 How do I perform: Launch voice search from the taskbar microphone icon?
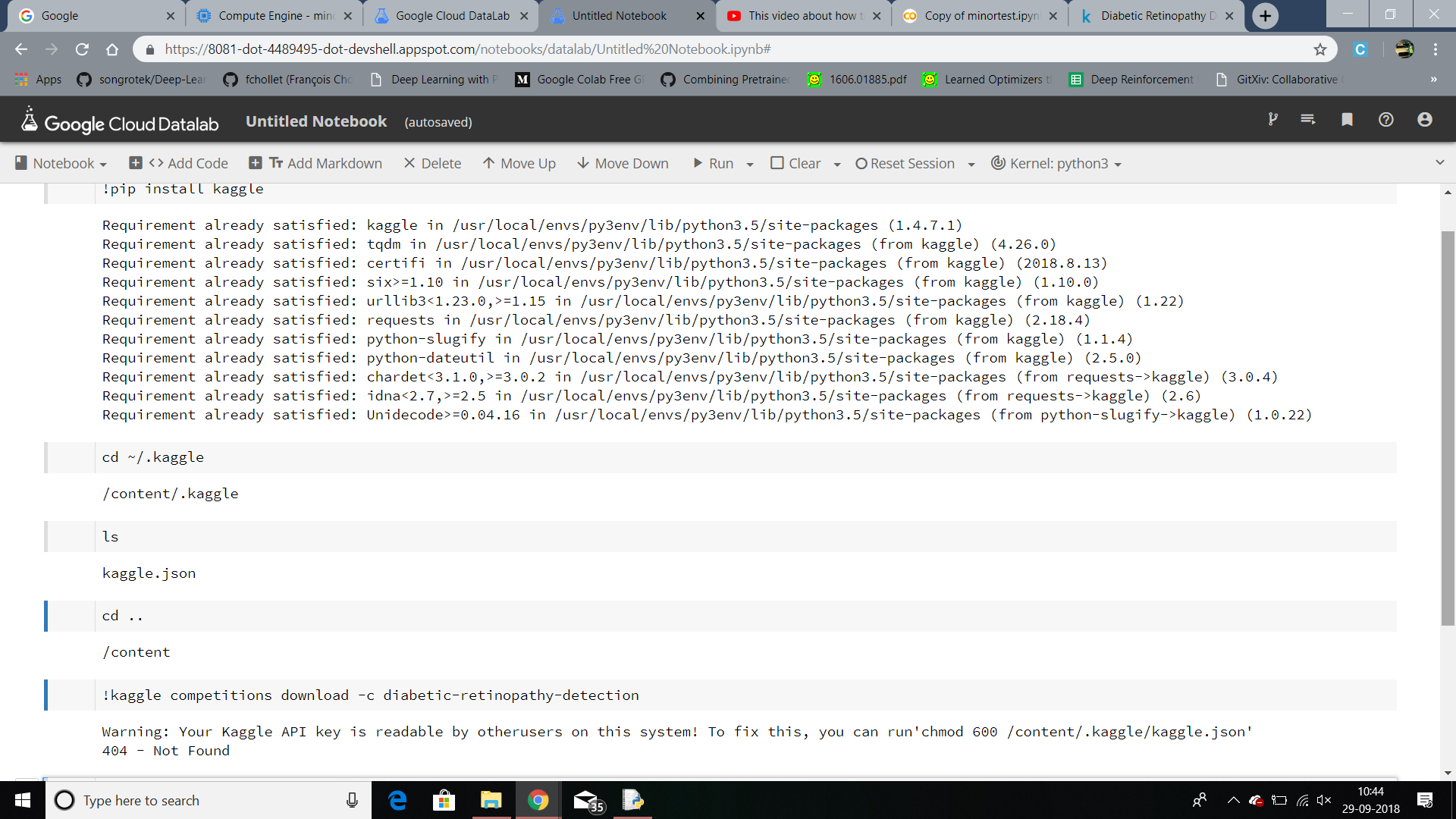(x=351, y=800)
